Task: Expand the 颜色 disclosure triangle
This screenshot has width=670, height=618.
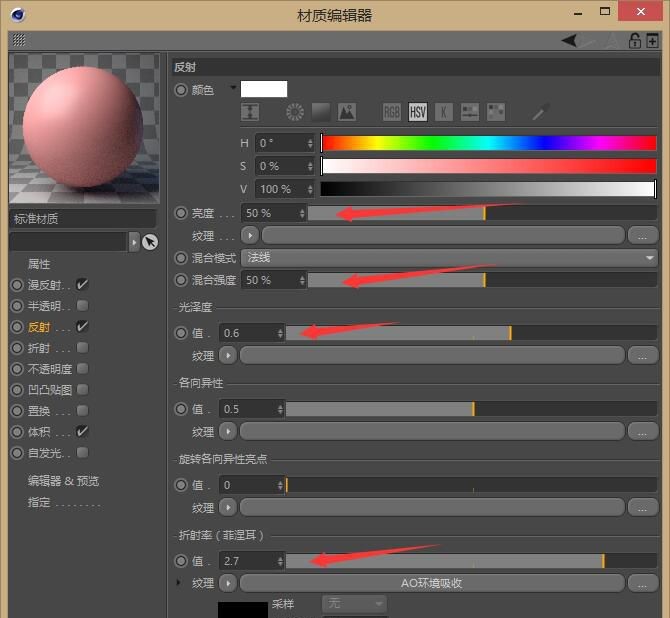Action: [233, 88]
